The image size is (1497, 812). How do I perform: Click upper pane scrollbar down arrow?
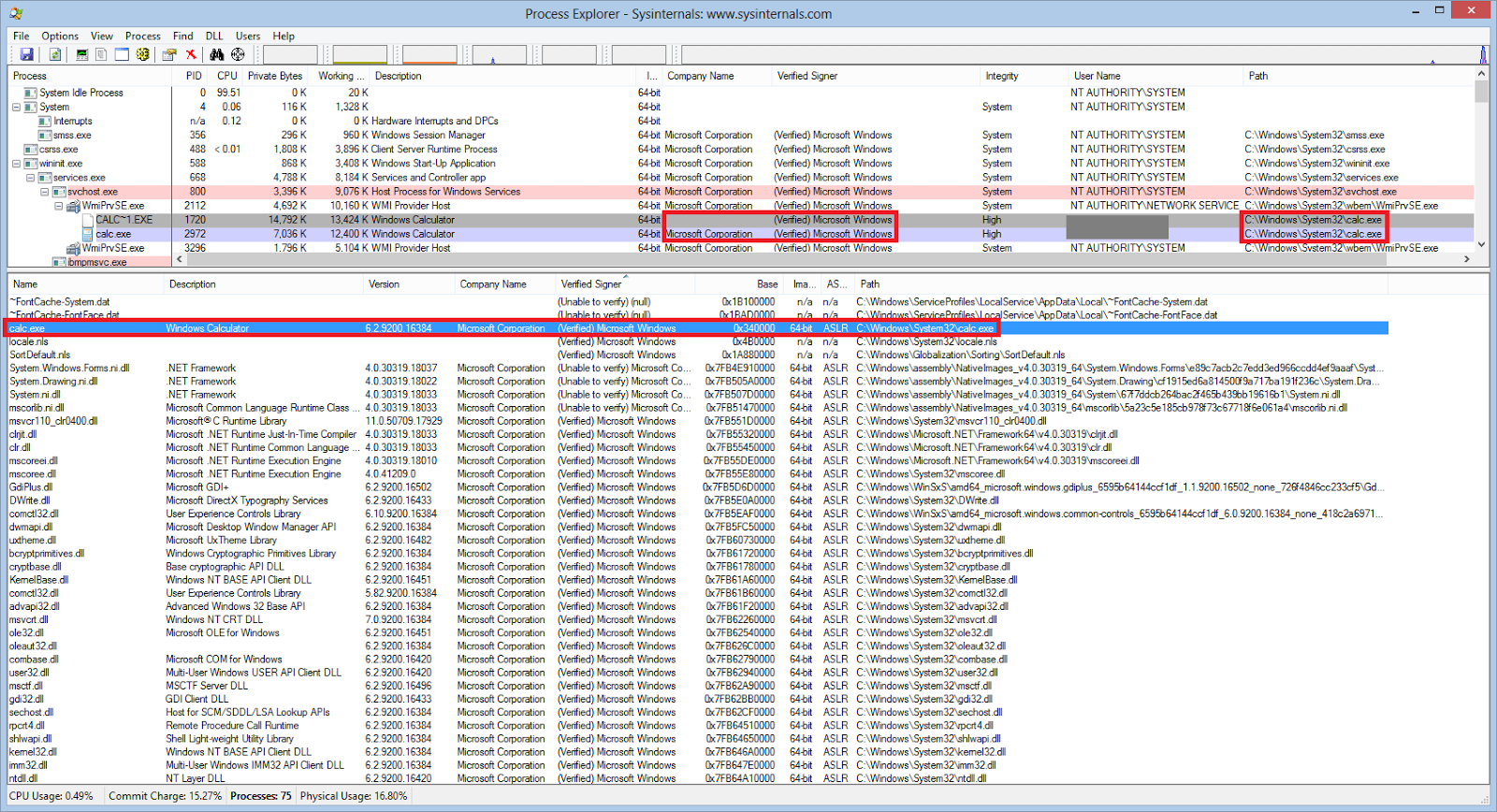[1481, 244]
